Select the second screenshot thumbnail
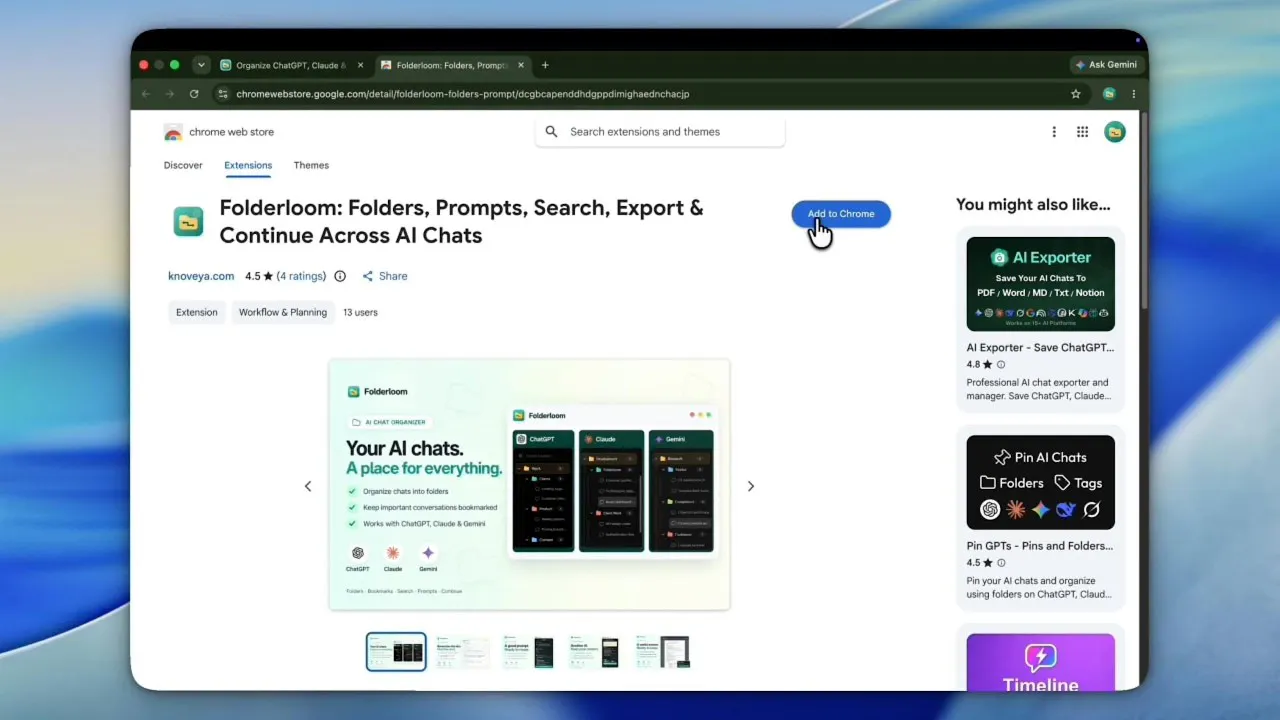Viewport: 1280px width, 720px height. point(463,652)
